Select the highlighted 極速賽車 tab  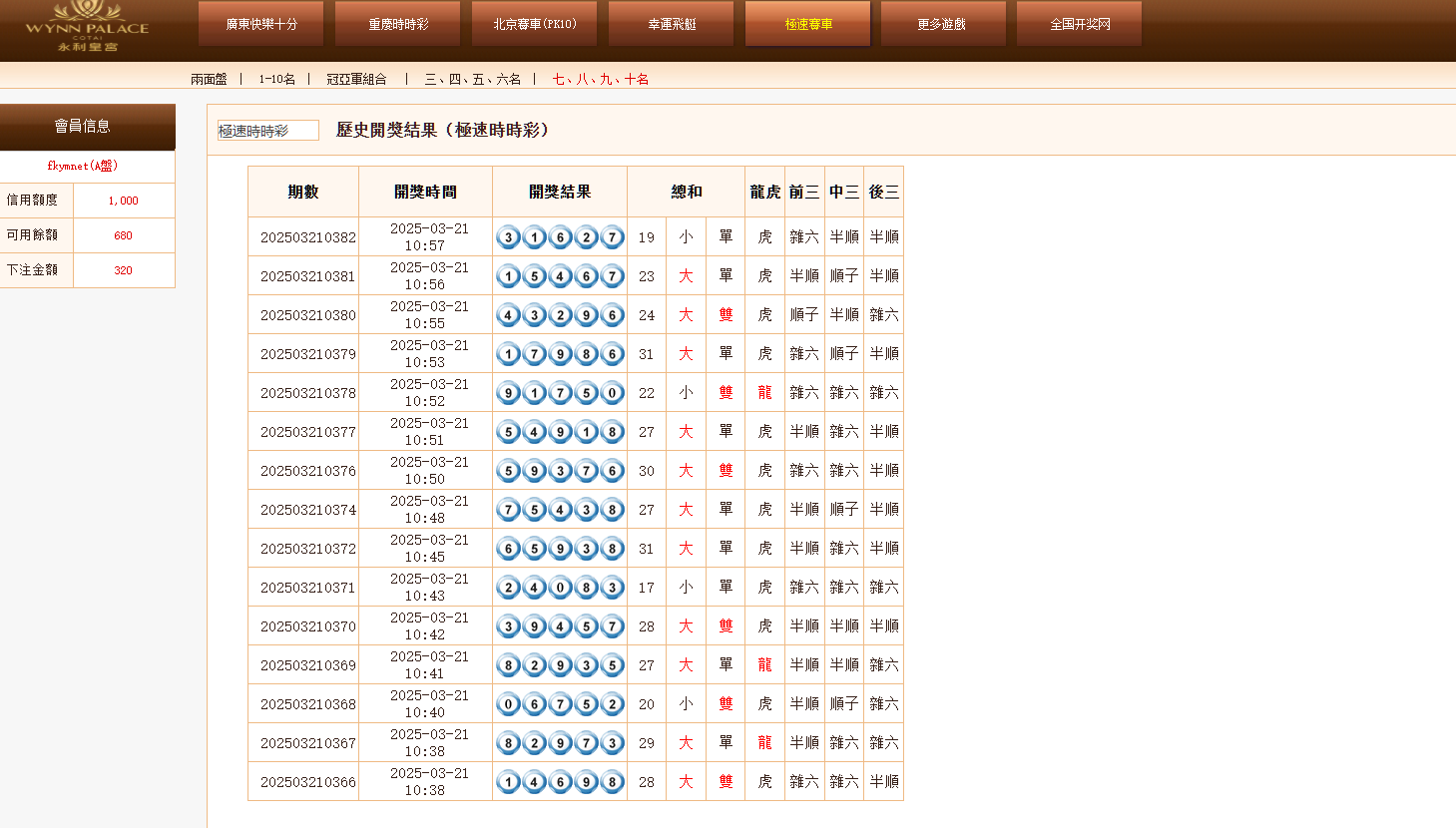(807, 24)
